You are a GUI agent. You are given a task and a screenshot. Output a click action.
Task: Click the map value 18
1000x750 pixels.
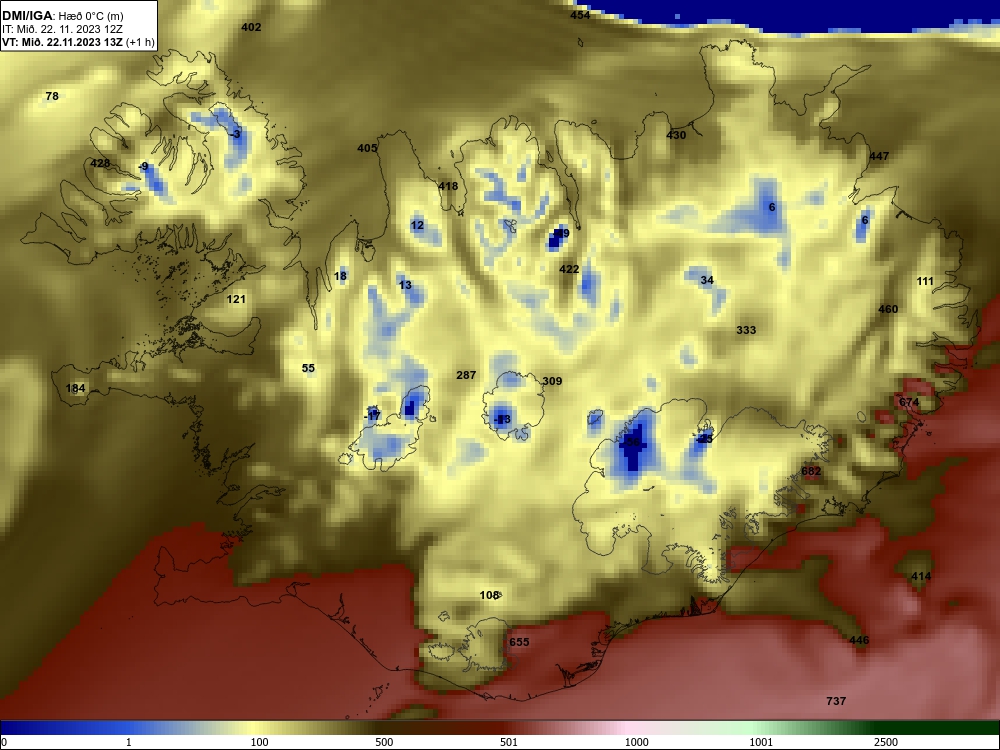click(341, 276)
